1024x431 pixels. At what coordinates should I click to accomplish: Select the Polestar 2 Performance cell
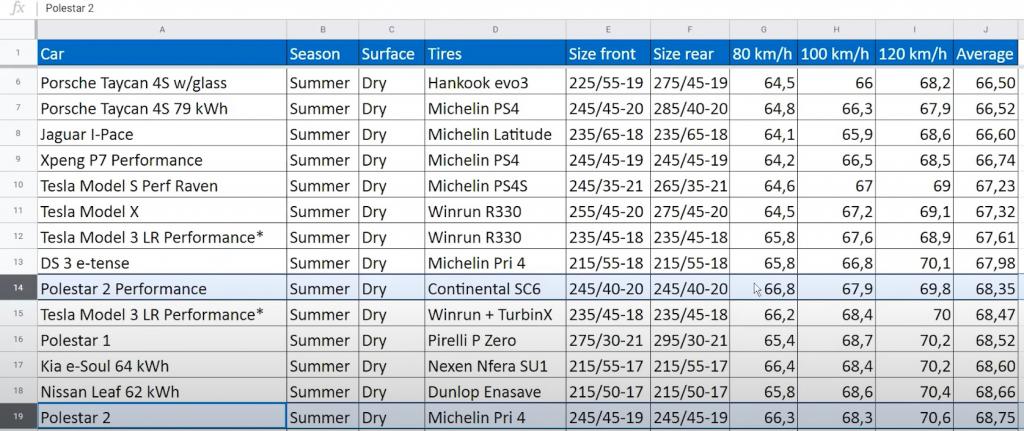coord(162,288)
